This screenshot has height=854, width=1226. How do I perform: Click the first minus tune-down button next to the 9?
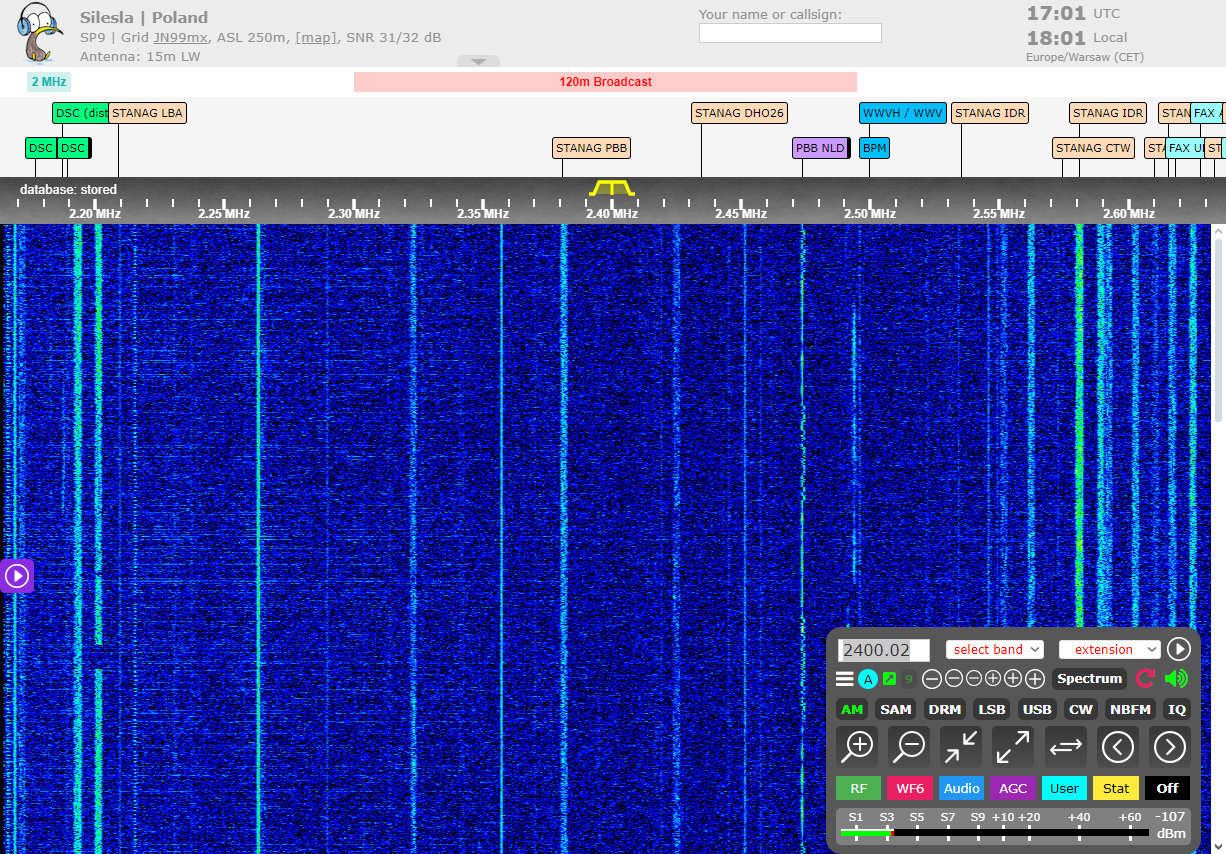click(932, 679)
